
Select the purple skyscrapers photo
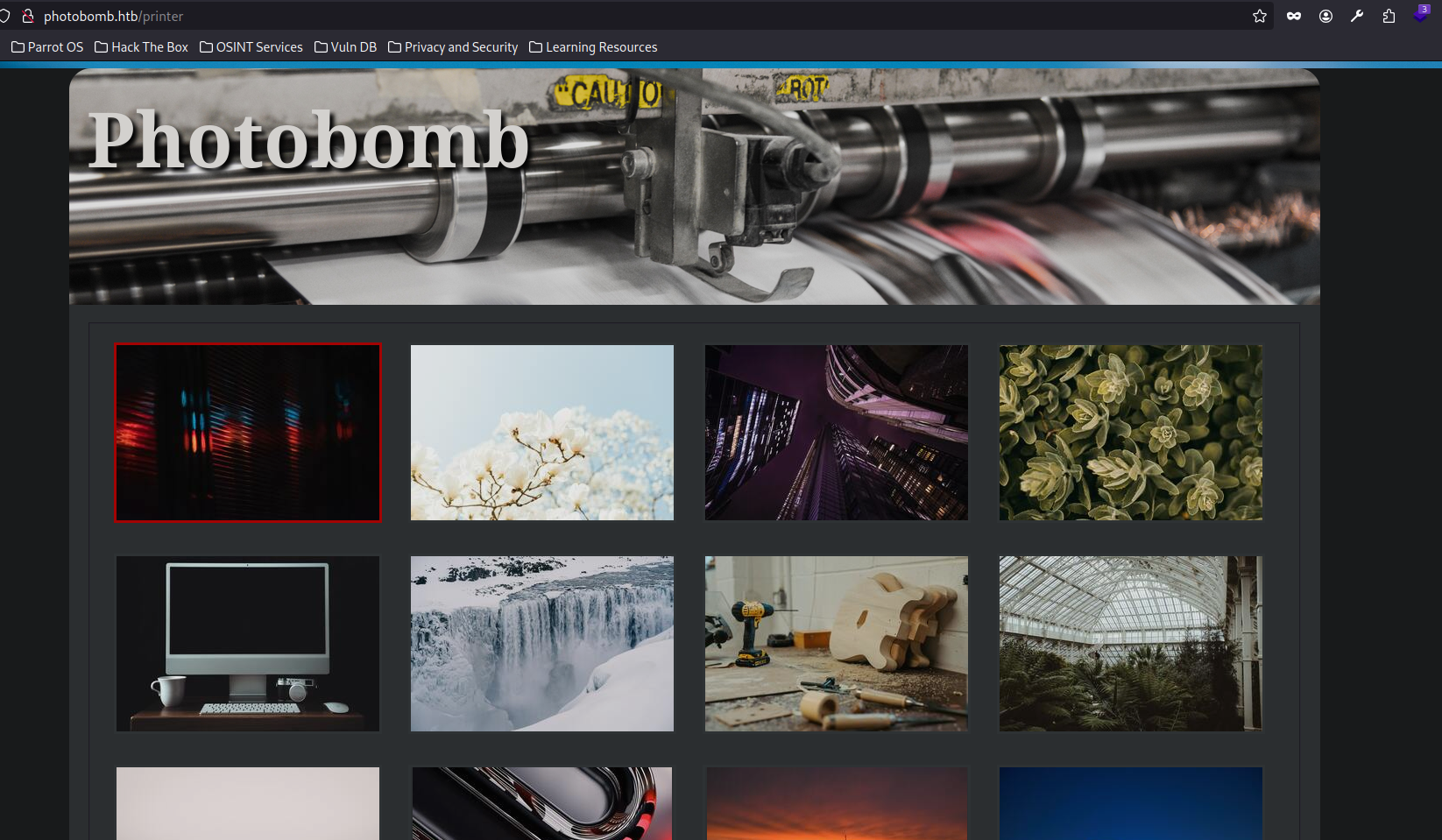click(837, 433)
